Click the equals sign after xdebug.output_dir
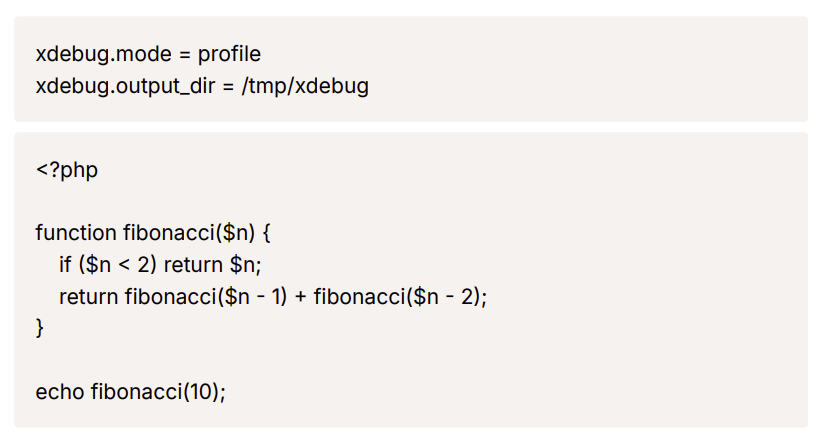 pyautogui.click(x=228, y=87)
